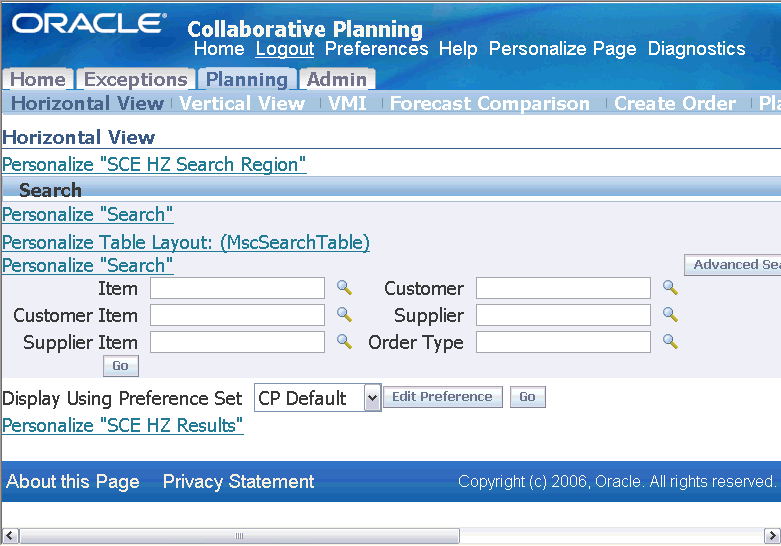Open the Customer Item lookup magnifier
This screenshot has width=781, height=546.
pyautogui.click(x=344, y=315)
